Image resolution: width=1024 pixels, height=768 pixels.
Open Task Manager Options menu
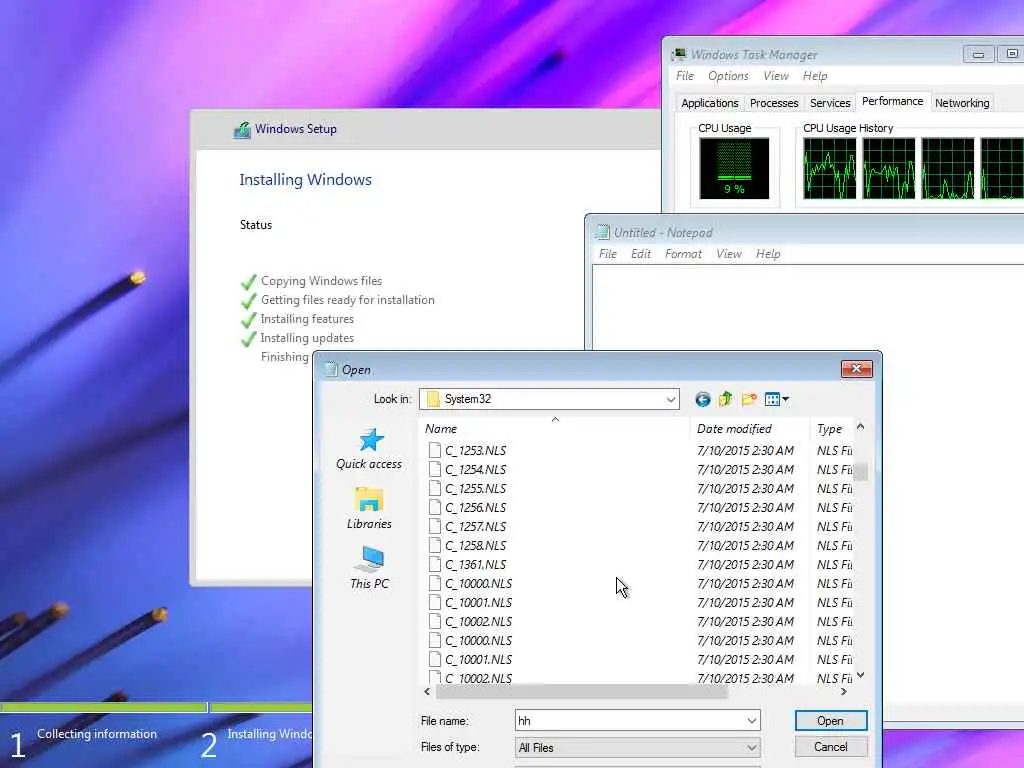(x=728, y=76)
